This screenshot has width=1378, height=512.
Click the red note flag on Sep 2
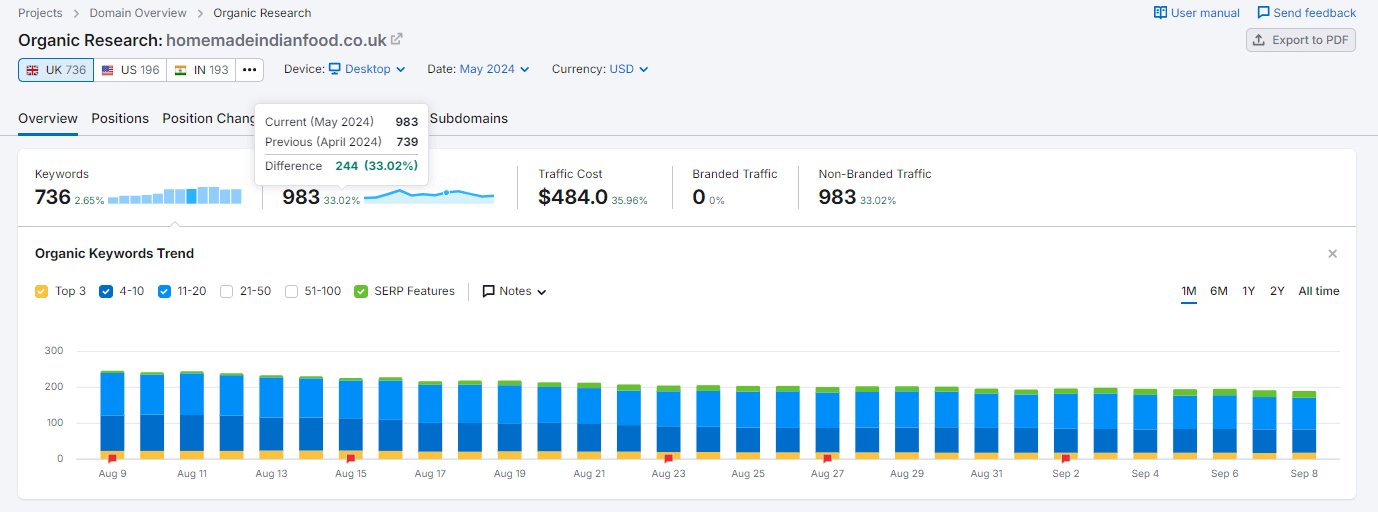click(x=1065, y=459)
